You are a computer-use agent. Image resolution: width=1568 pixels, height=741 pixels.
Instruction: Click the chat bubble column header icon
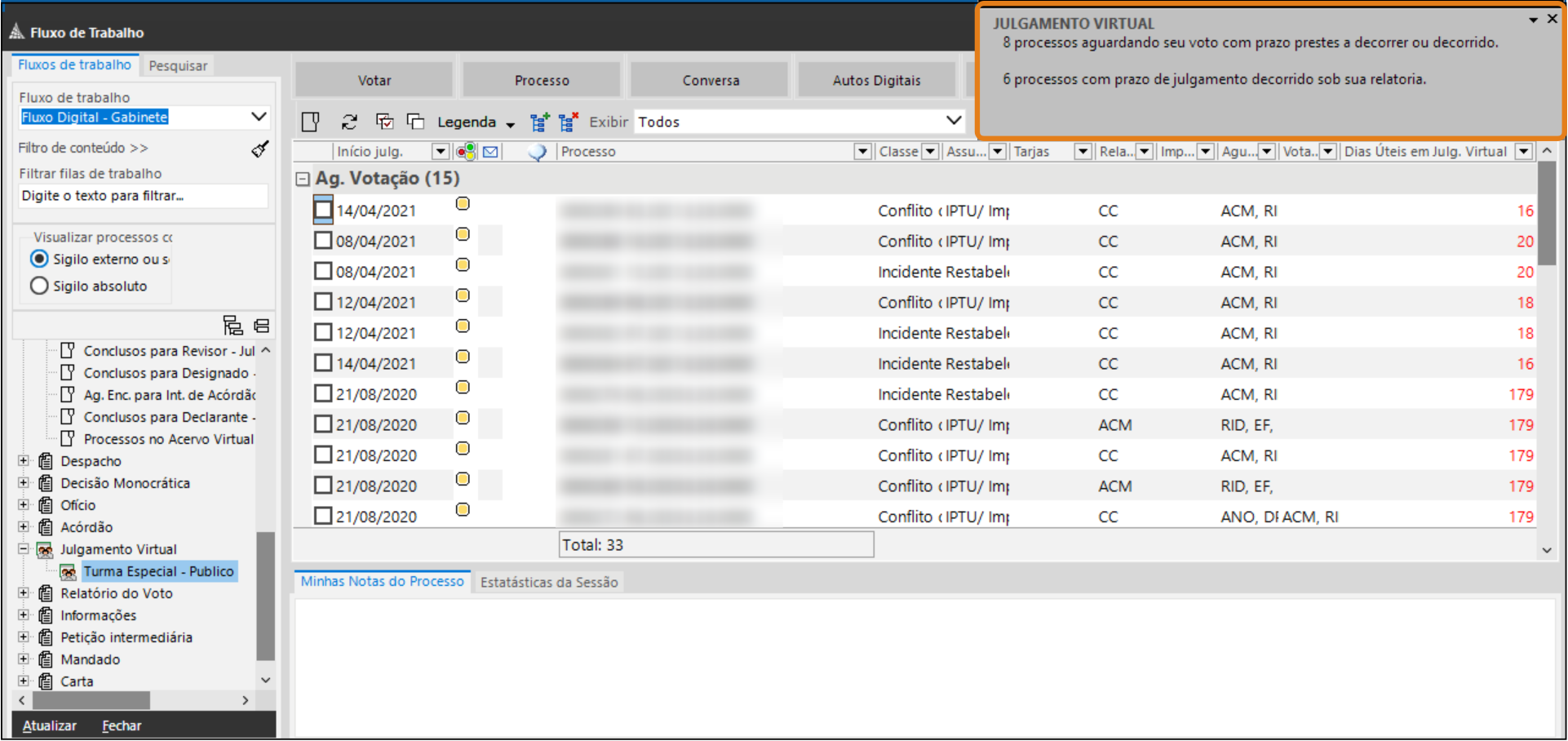[537, 152]
